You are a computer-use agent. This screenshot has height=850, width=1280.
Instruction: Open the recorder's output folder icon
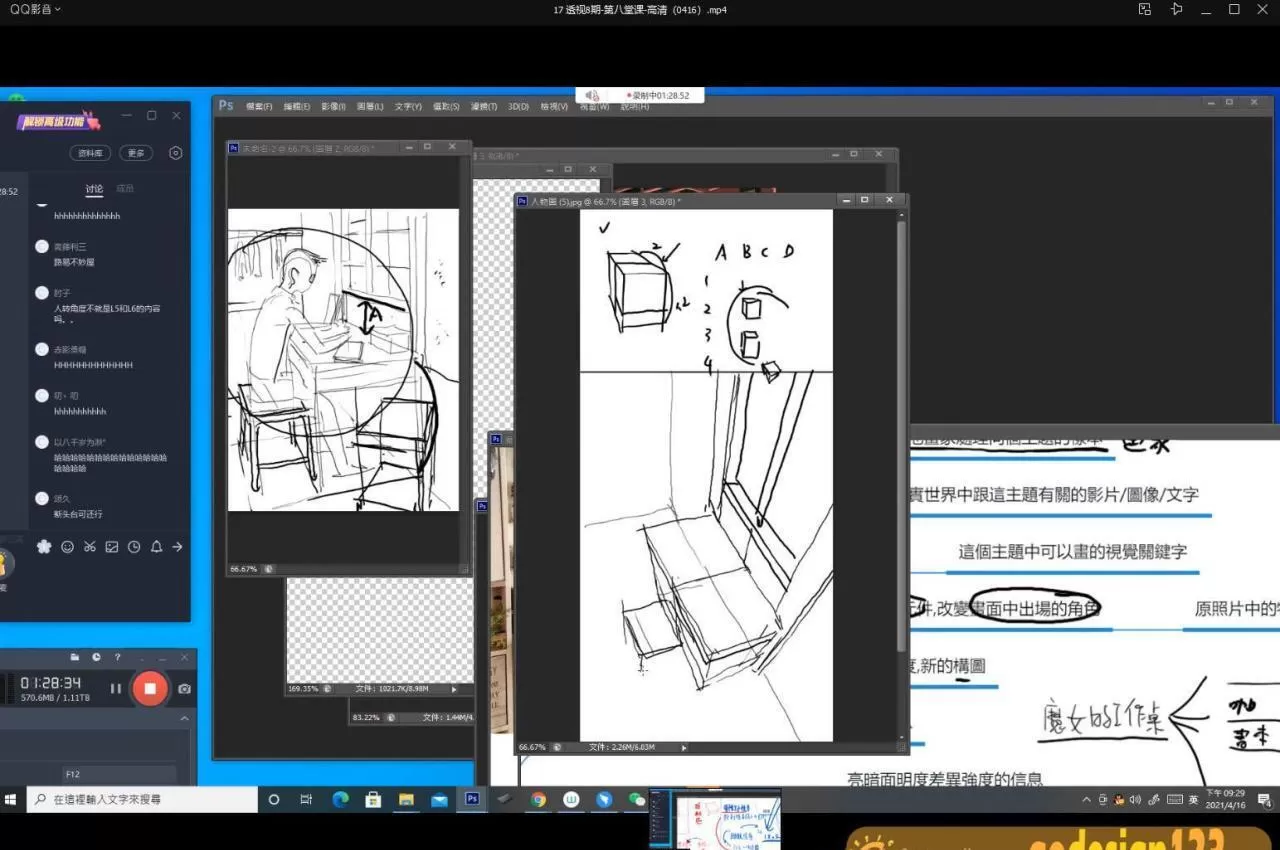click(74, 657)
